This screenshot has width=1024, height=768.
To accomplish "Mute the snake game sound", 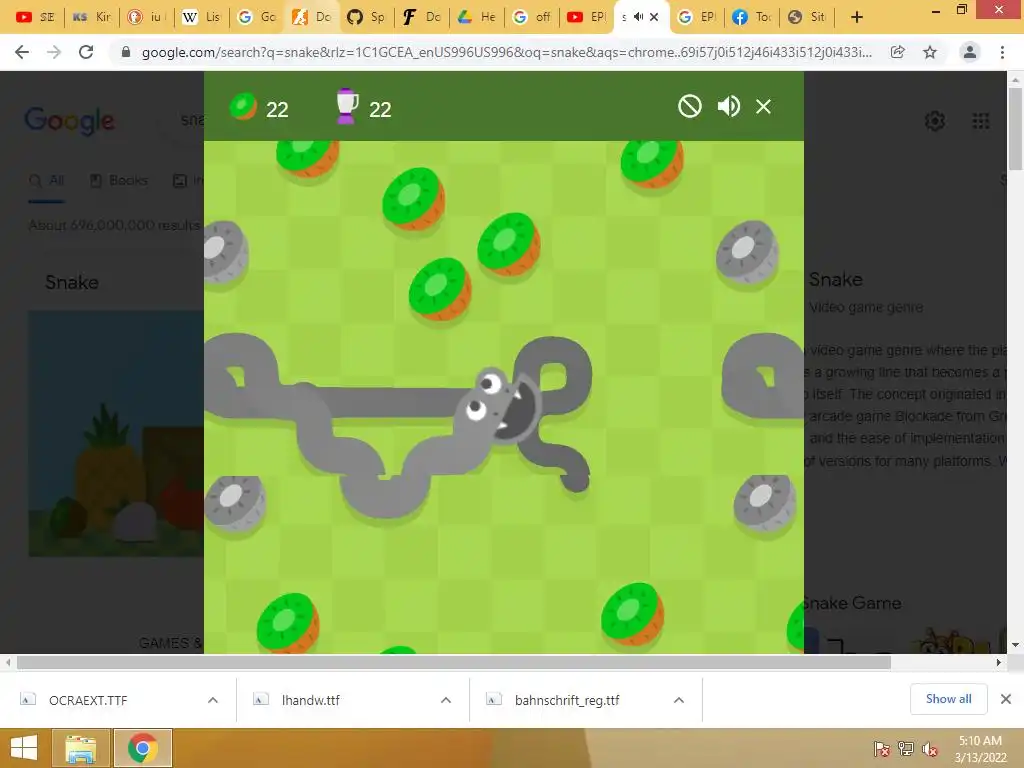I will (728, 106).
